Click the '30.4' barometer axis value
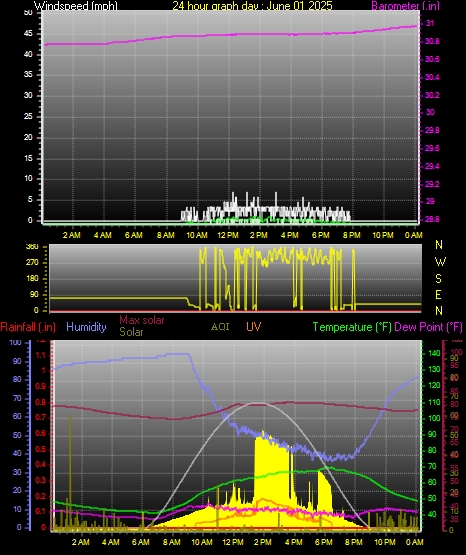This screenshot has height=555, width=466. pyautogui.click(x=432, y=77)
